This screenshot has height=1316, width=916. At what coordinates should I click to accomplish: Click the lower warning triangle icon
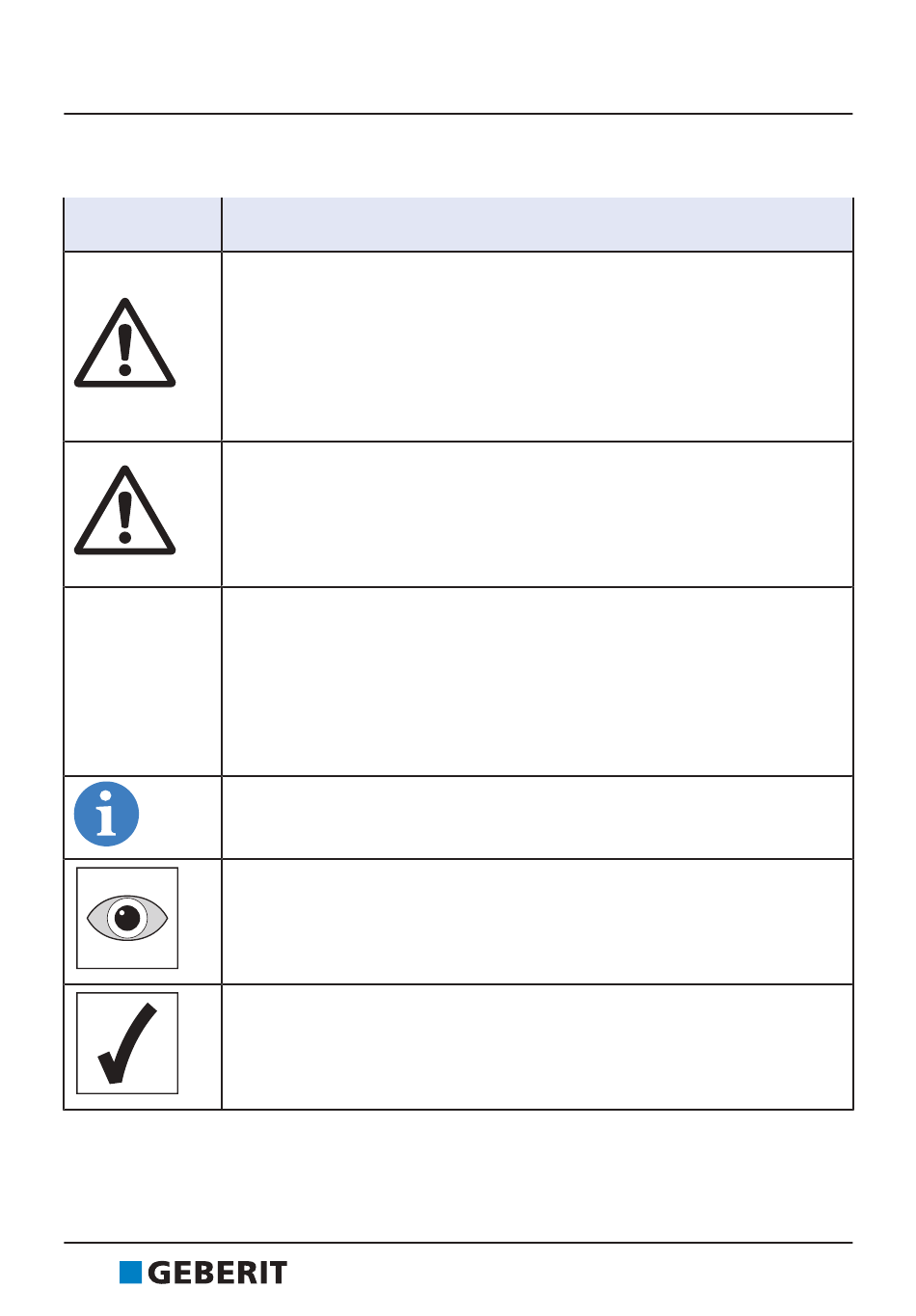(124, 512)
